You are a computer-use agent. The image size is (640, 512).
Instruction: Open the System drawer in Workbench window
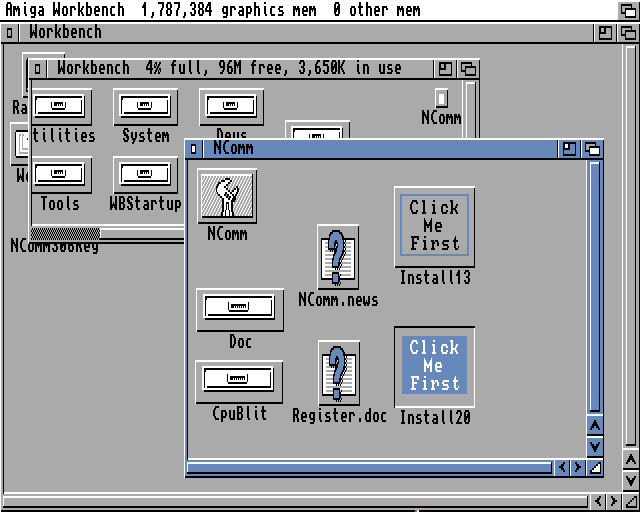pos(146,107)
